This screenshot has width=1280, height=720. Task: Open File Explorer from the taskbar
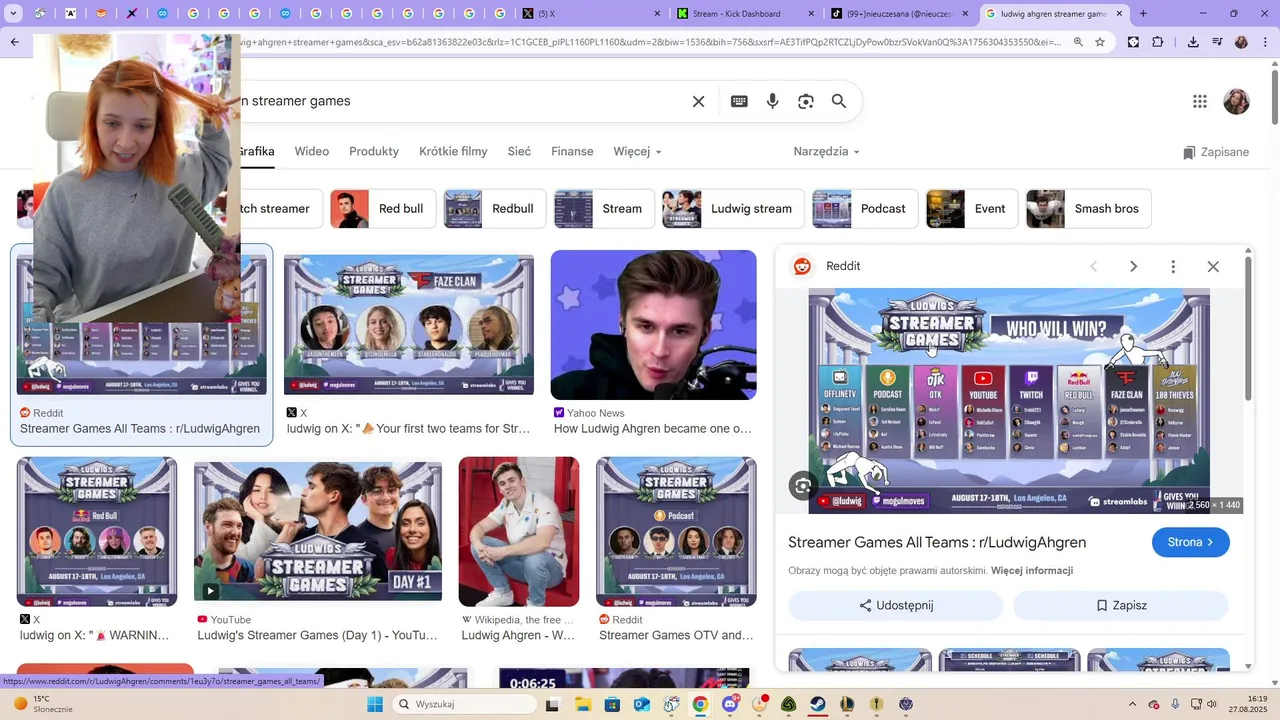(x=583, y=704)
